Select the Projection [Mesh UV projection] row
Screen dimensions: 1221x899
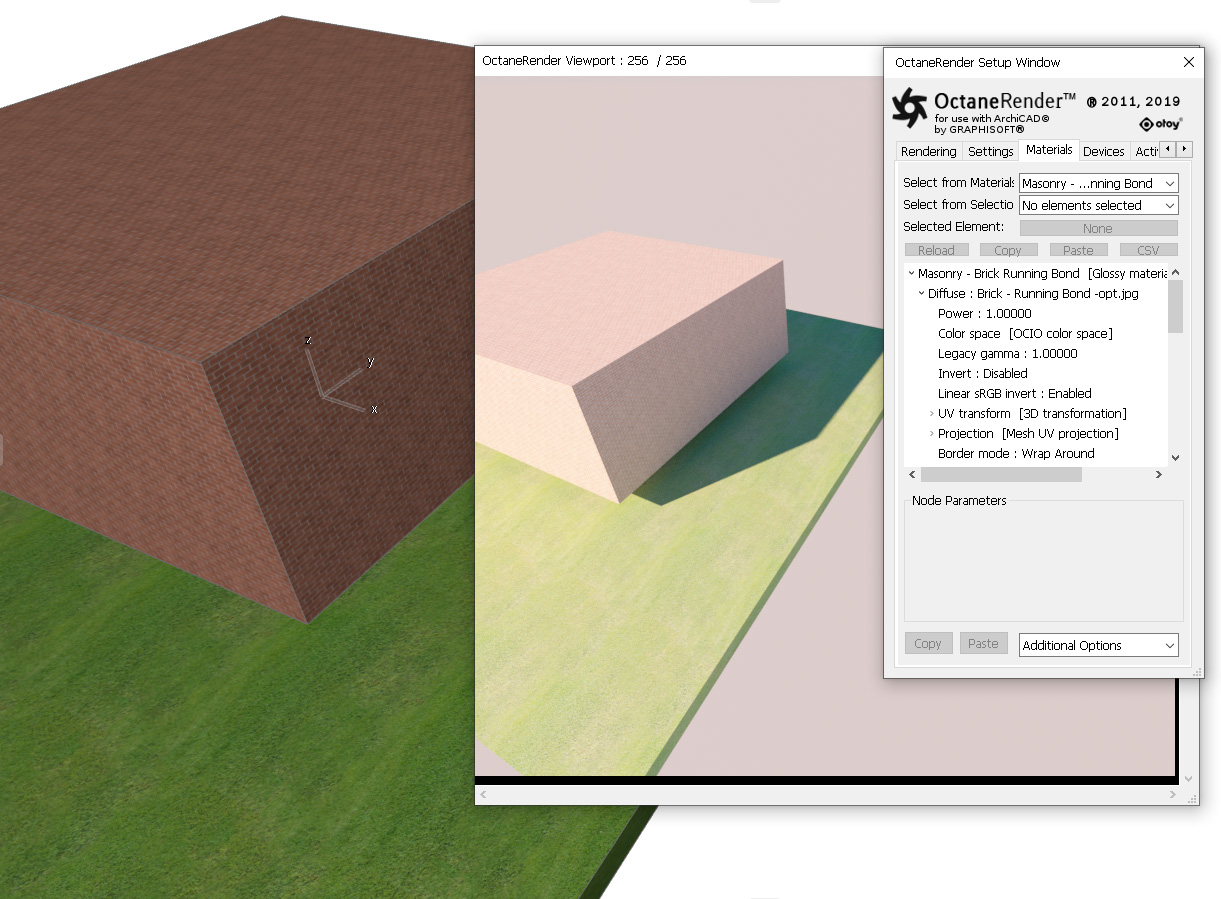click(x=1028, y=433)
